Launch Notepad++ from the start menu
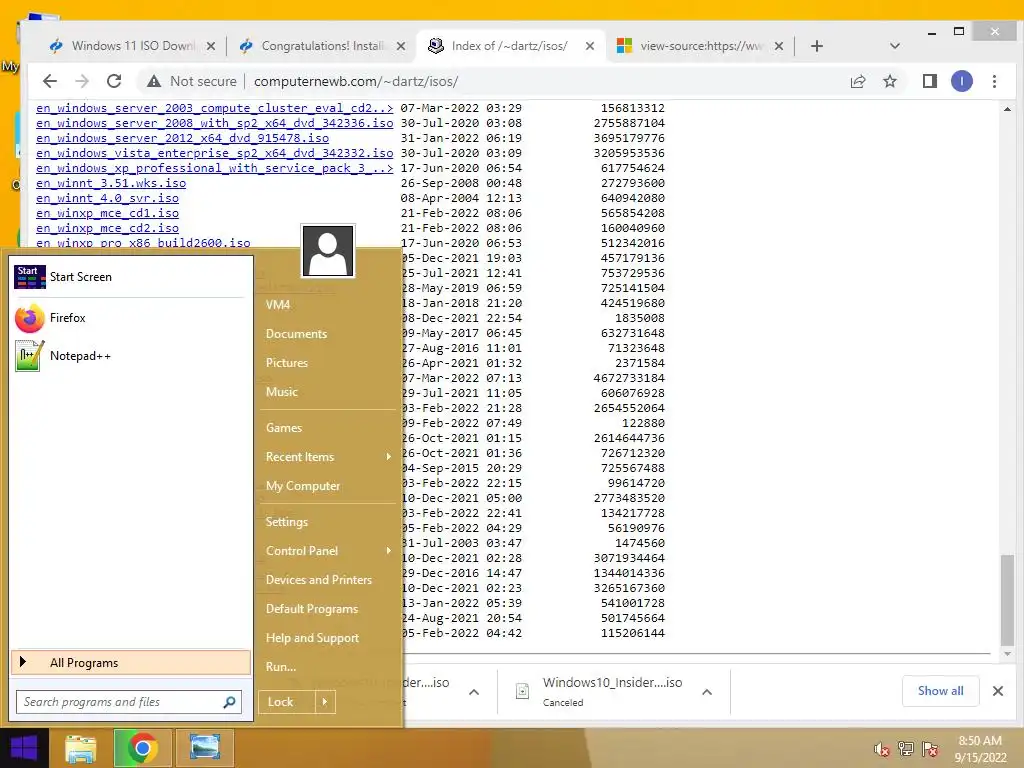The height and width of the screenshot is (768, 1024). (131, 356)
